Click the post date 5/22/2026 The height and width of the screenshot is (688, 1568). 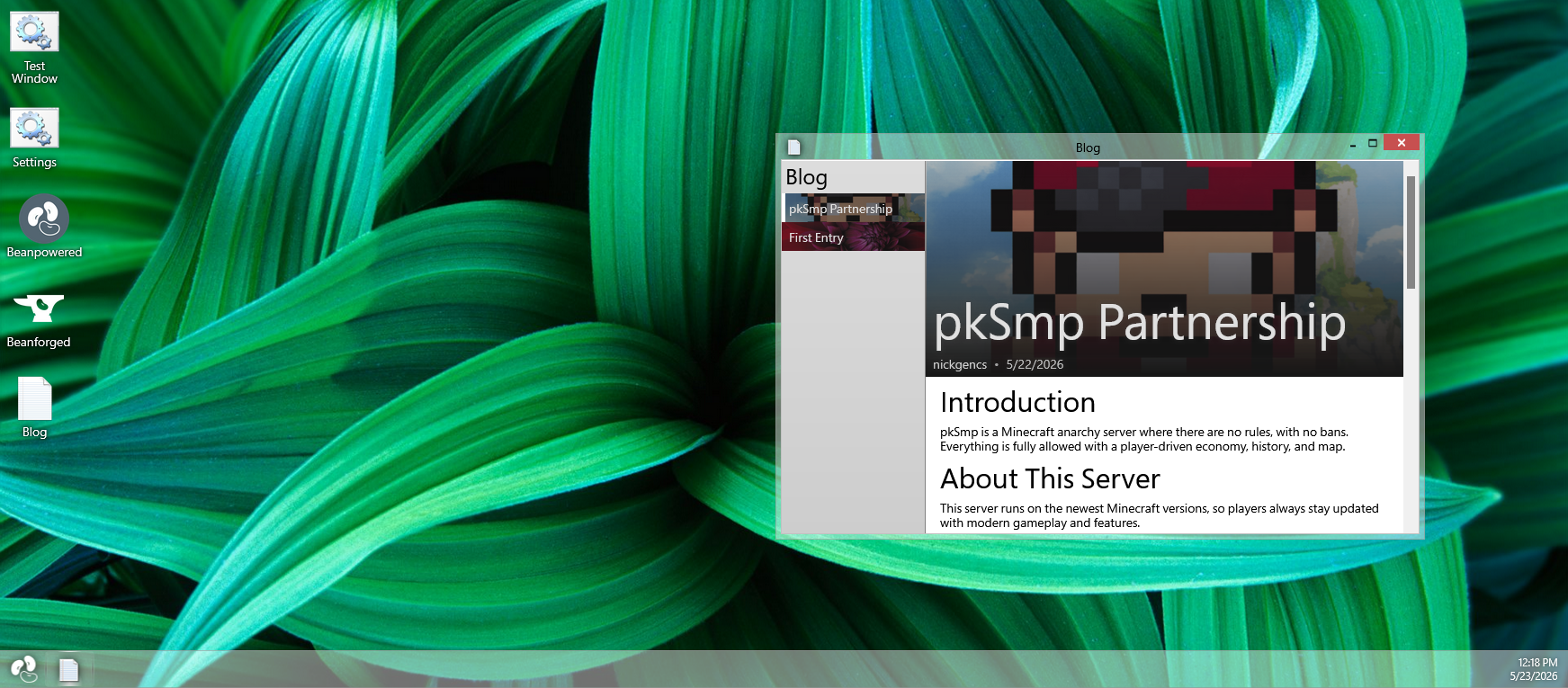(x=1035, y=364)
